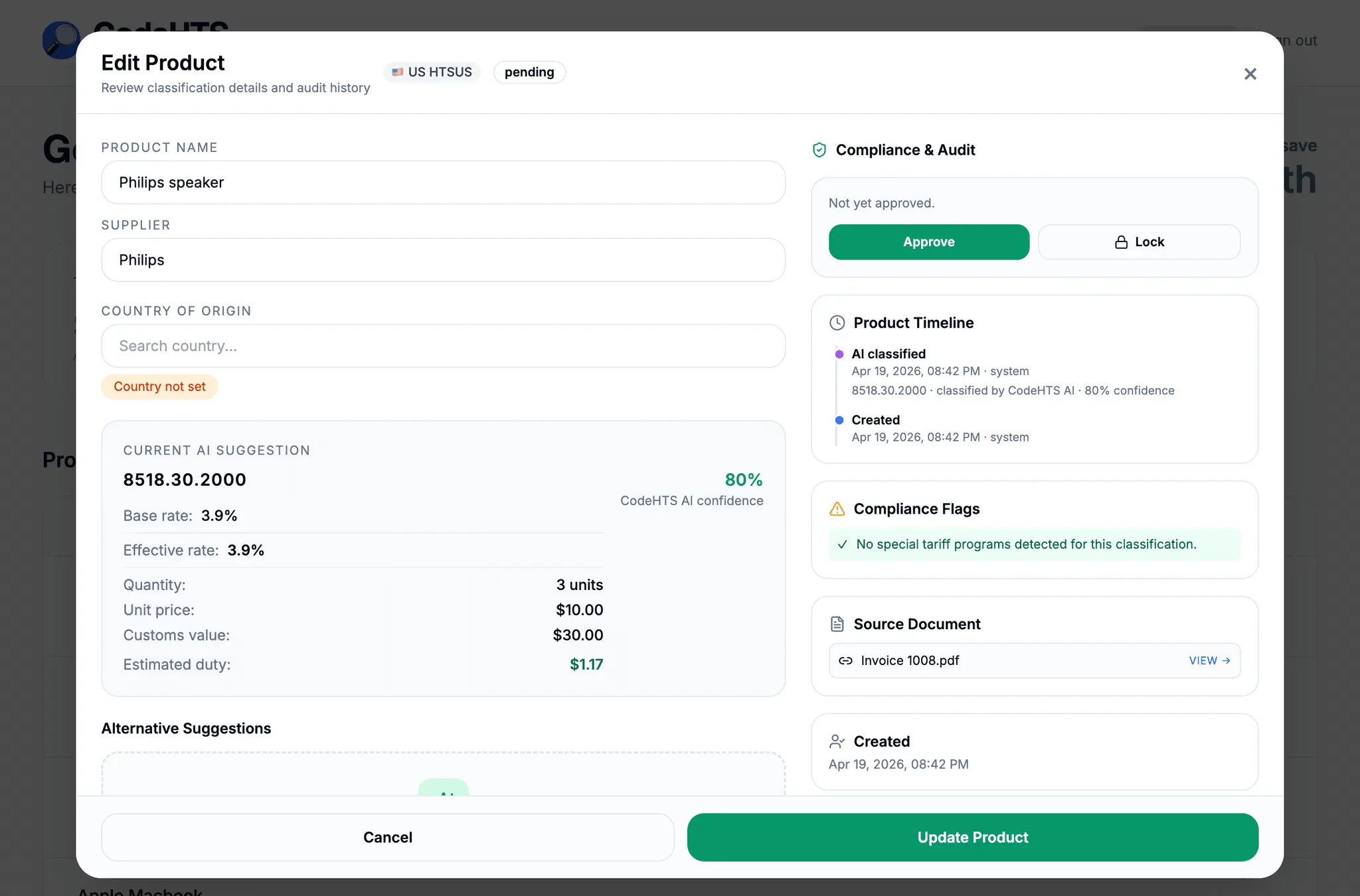The width and height of the screenshot is (1360, 896).
Task: Click the Alternative Suggestions heading
Action: pyautogui.click(x=186, y=729)
